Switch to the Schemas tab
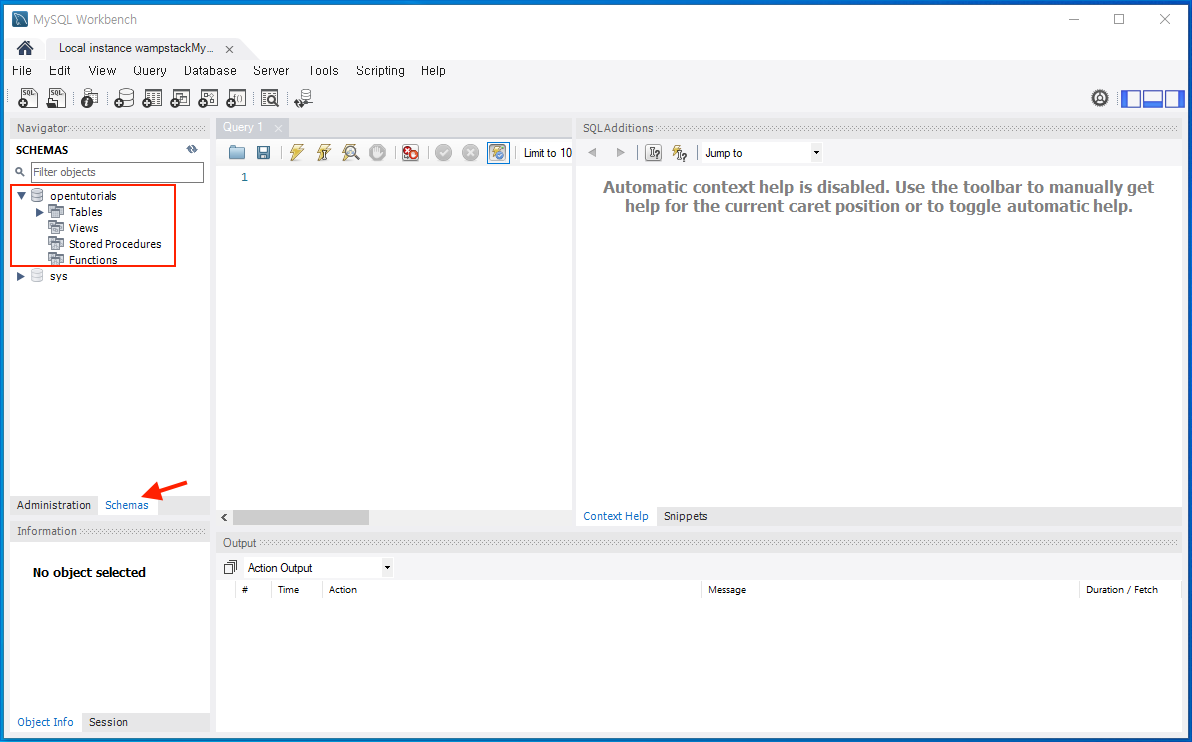The image size is (1192, 742). pyautogui.click(x=127, y=506)
